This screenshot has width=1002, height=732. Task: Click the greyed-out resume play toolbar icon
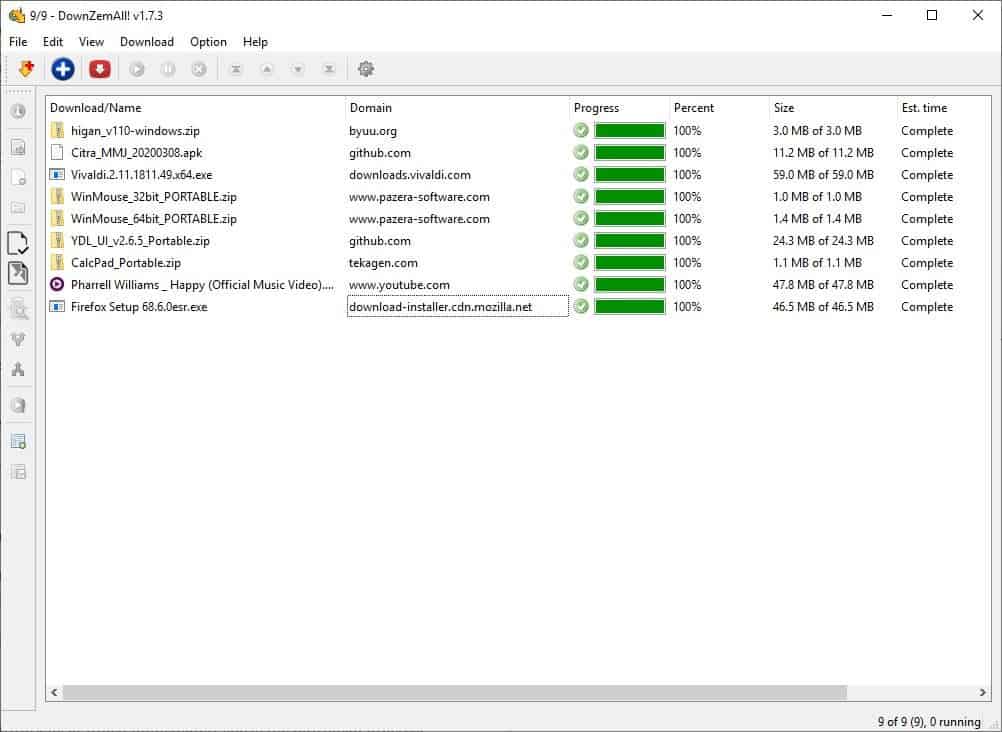coord(137,69)
